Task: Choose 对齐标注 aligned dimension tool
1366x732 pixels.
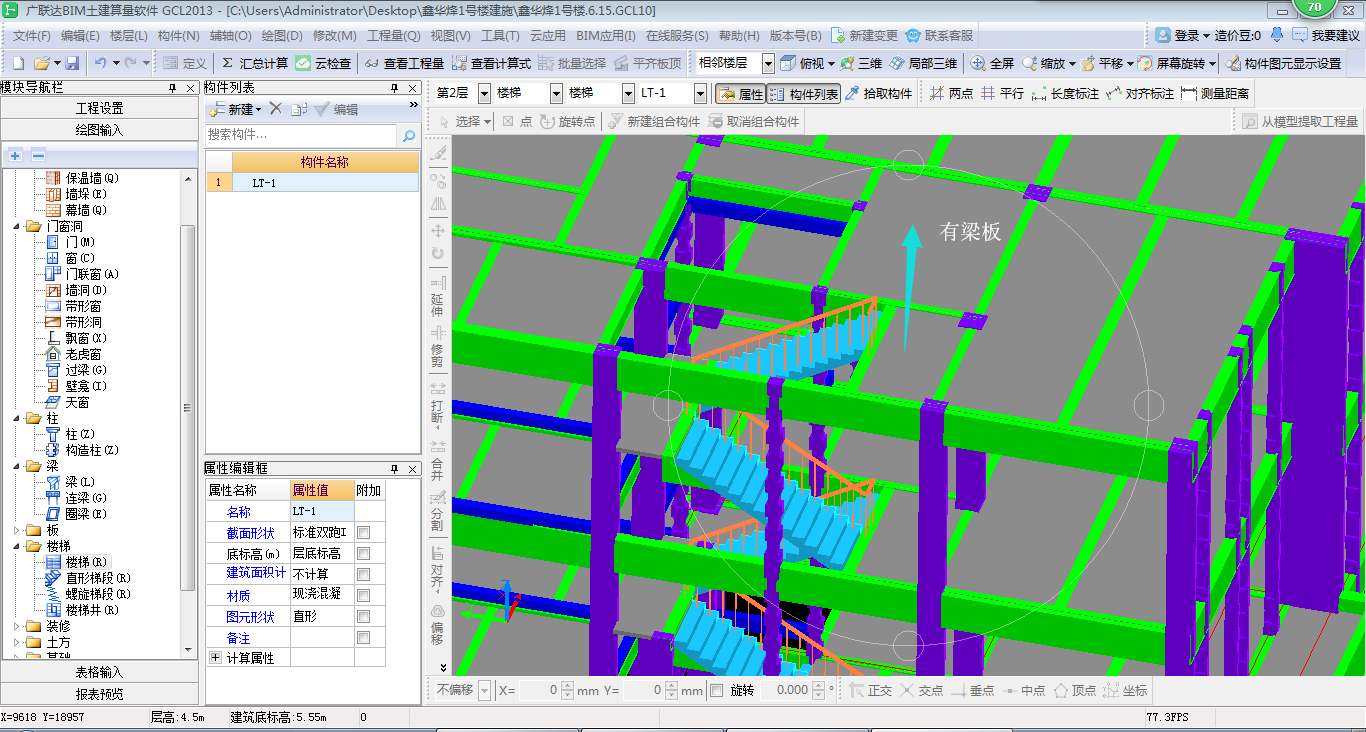Action: click(x=1140, y=94)
